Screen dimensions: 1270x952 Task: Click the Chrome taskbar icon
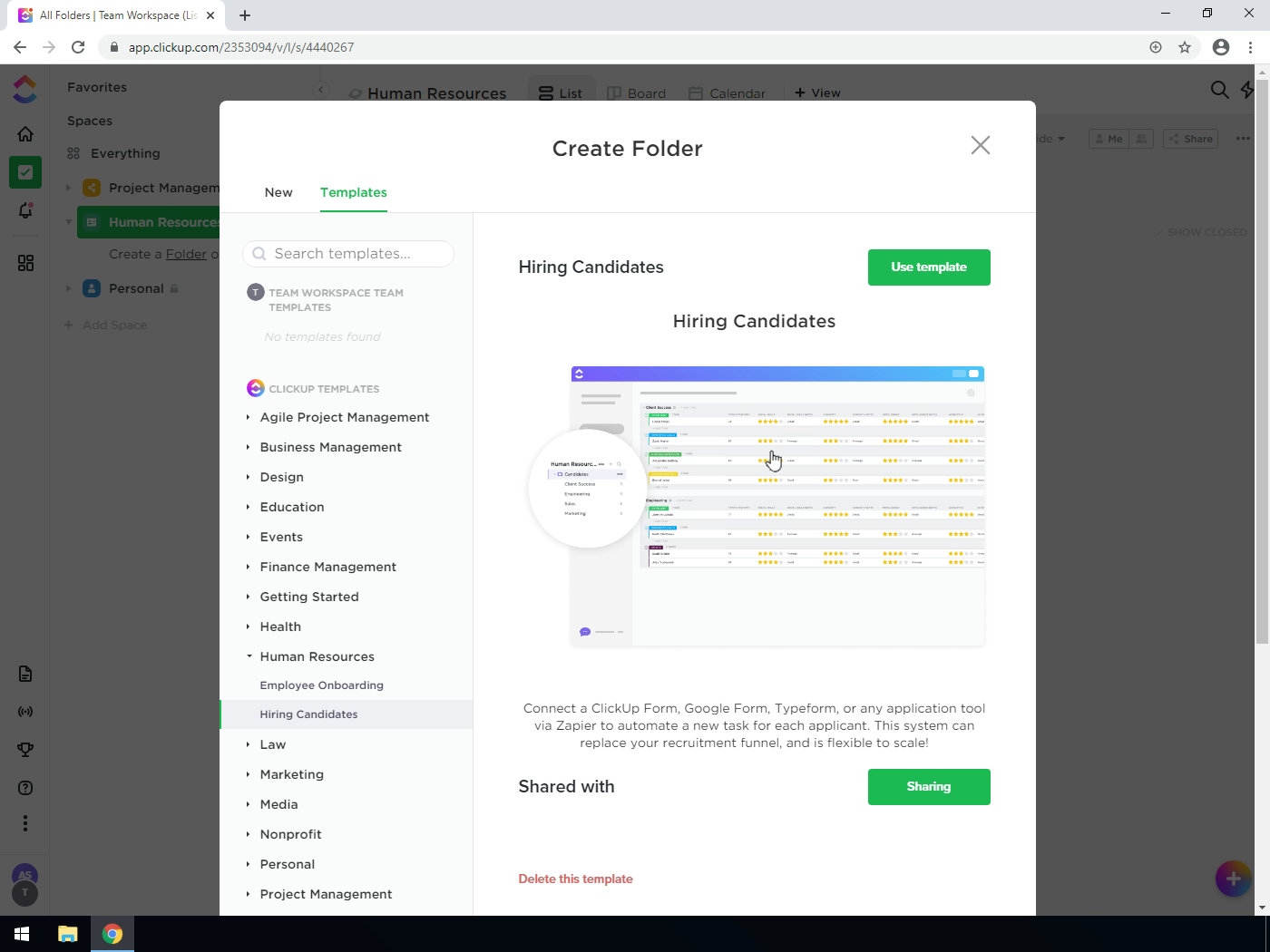pos(112,934)
